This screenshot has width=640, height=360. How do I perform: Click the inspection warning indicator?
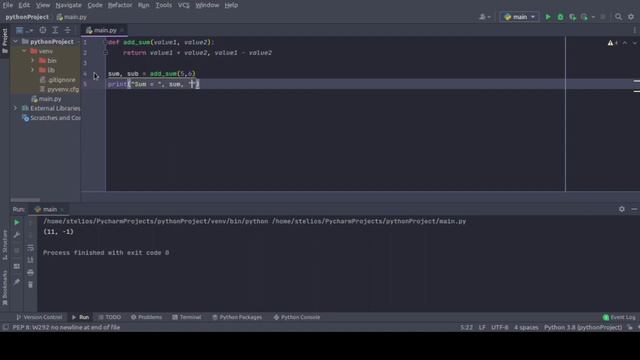(x=612, y=43)
